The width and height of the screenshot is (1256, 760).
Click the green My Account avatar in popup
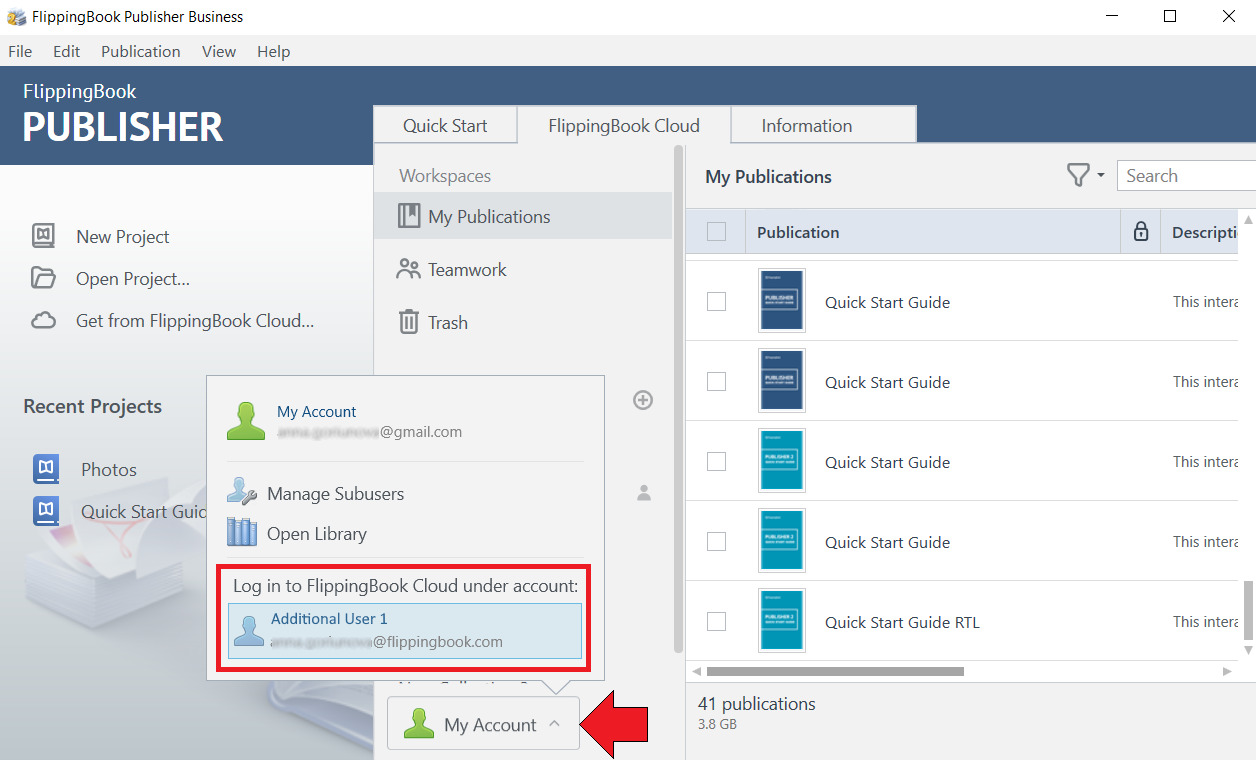246,421
